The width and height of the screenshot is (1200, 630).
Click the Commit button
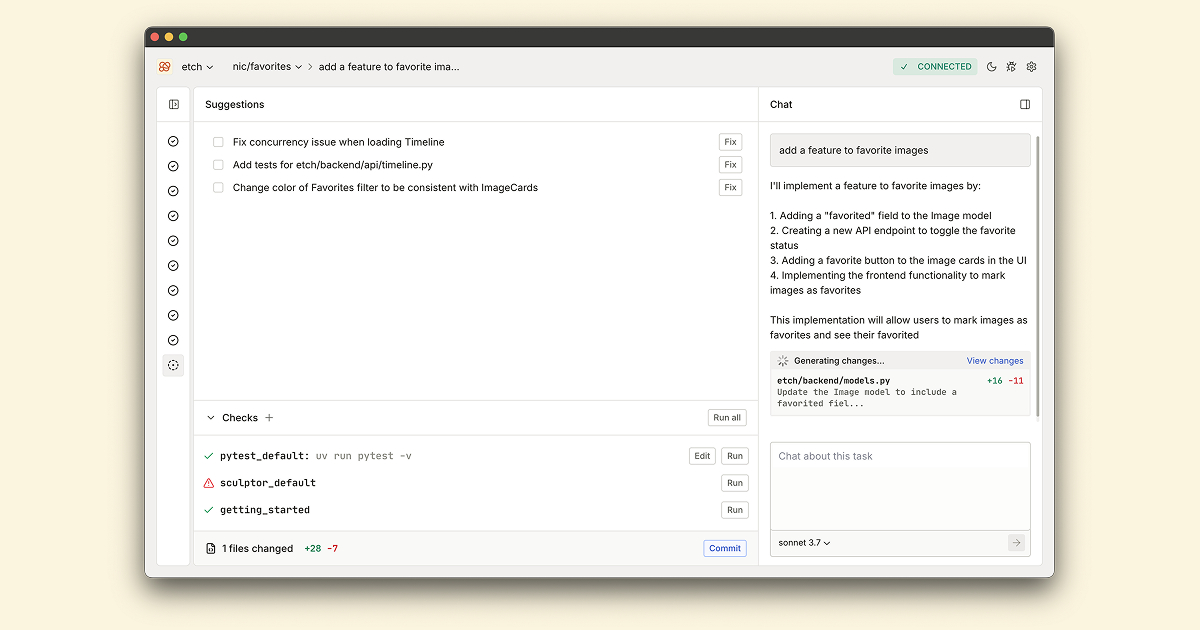[x=724, y=548]
